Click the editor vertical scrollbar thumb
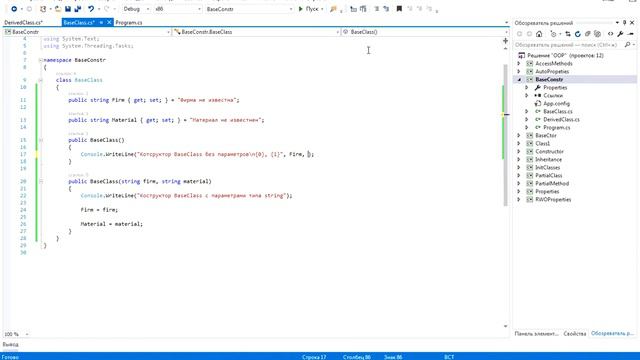This screenshot has height=360, width=640. (505, 135)
